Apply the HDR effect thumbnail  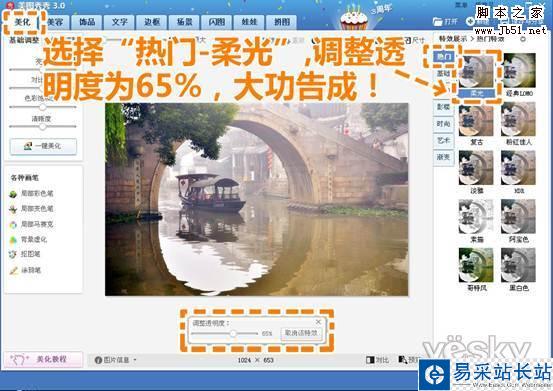(518, 168)
